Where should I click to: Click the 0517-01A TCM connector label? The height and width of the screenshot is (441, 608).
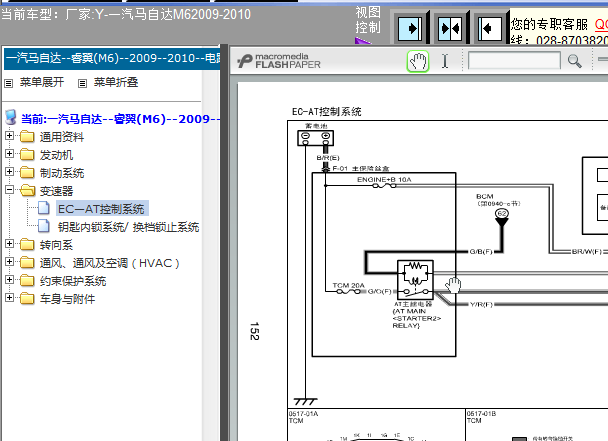303,417
